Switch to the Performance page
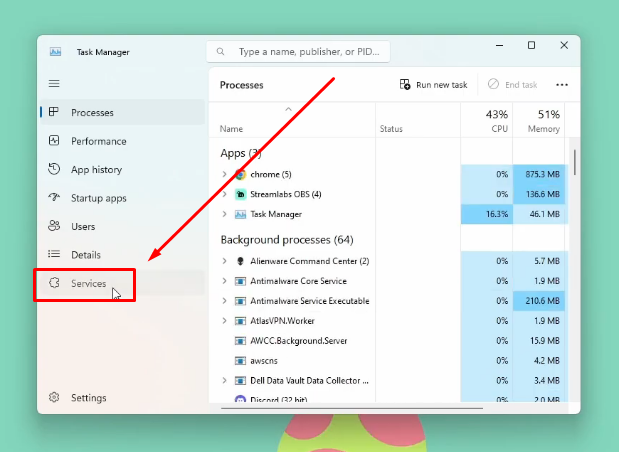This screenshot has width=619, height=452. [123, 141]
